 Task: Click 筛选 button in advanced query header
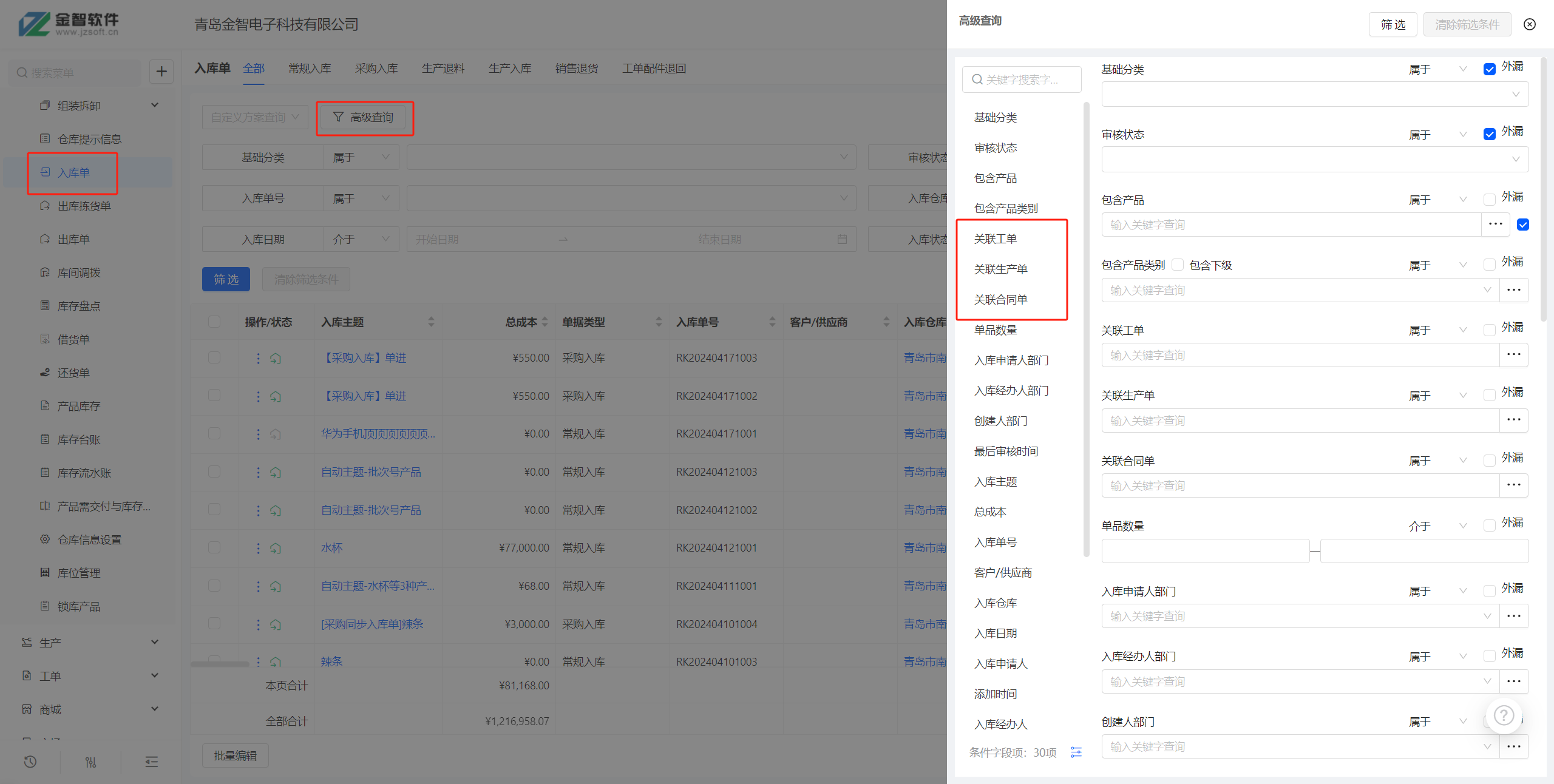pos(1393,24)
